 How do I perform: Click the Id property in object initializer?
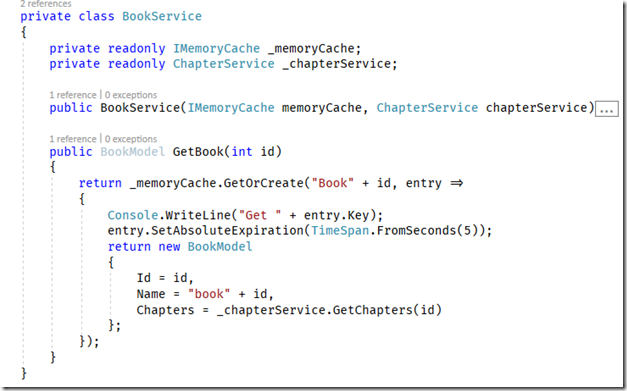144,278
